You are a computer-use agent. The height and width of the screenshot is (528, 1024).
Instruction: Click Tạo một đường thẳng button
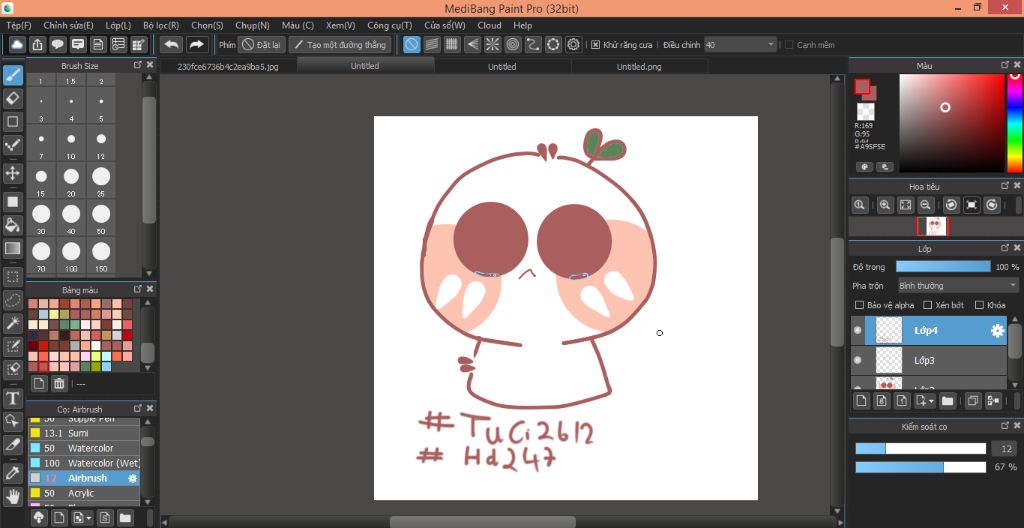click(x=340, y=45)
